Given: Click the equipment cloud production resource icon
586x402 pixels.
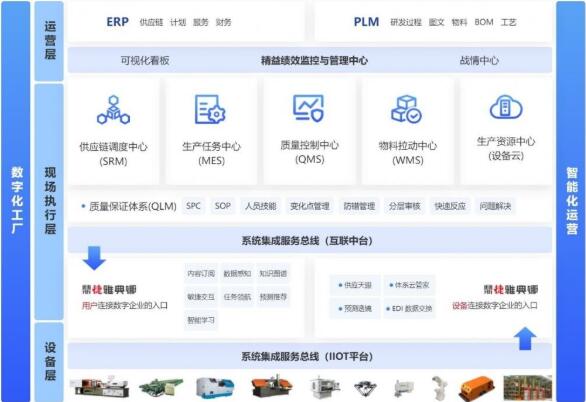Looking at the screenshot, I should pos(506,107).
